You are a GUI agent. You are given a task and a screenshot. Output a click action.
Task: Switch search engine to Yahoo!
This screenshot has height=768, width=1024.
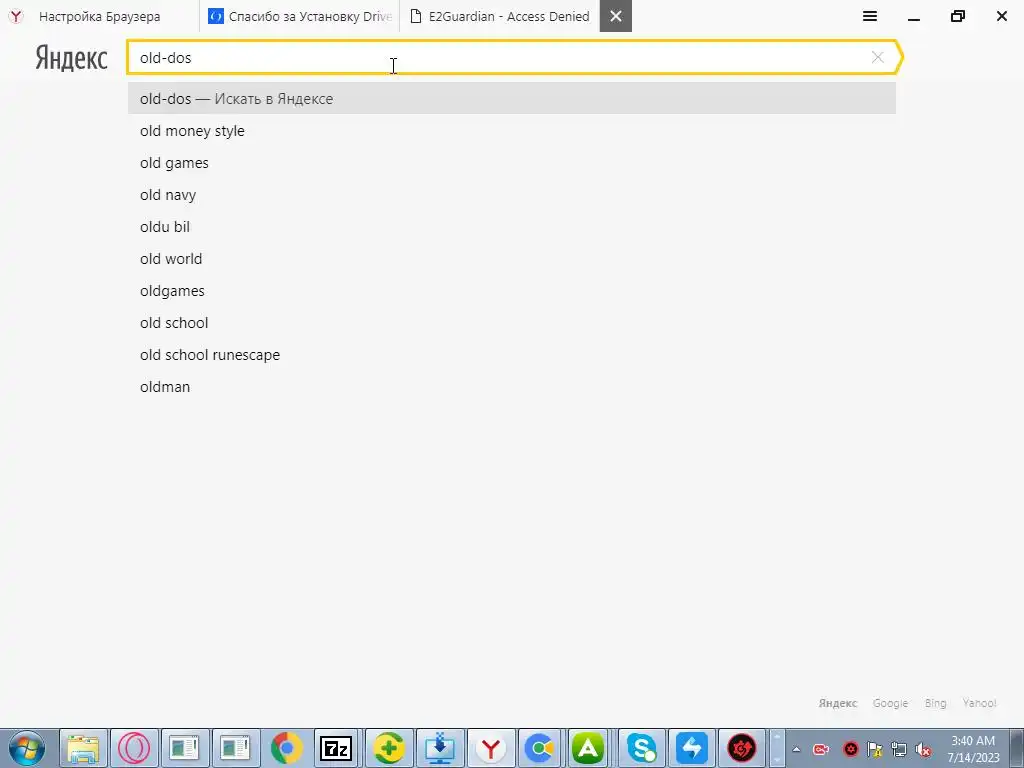pyautogui.click(x=979, y=703)
